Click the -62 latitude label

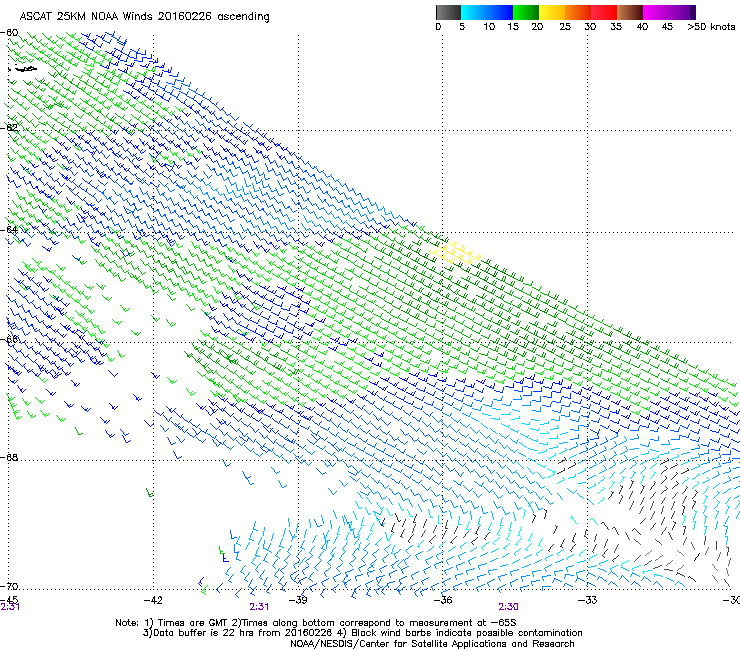[x=9, y=127]
